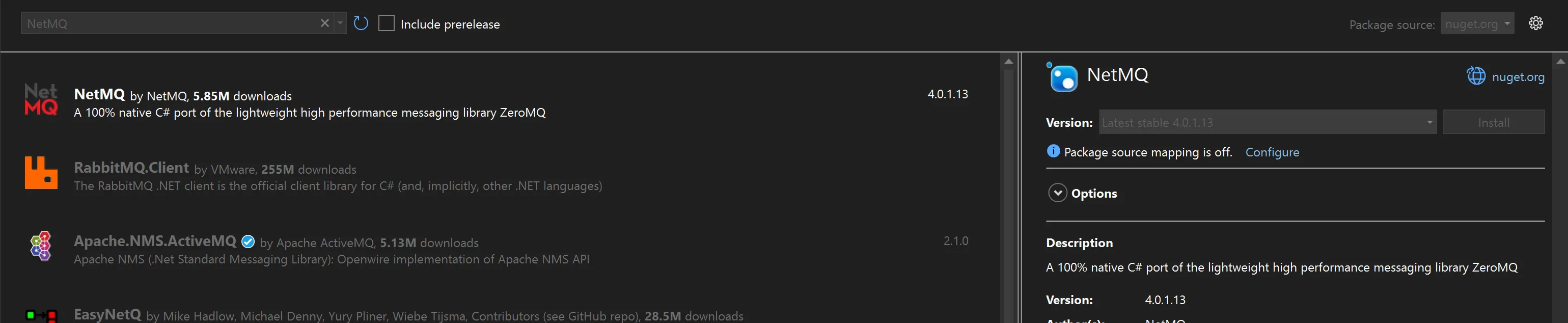1568x323 pixels.
Task: Clear the NetMQ search text
Action: (x=324, y=24)
